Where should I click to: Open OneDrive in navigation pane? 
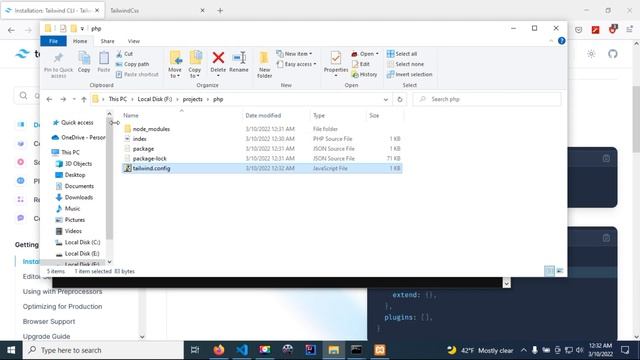pyautogui.click(x=78, y=138)
